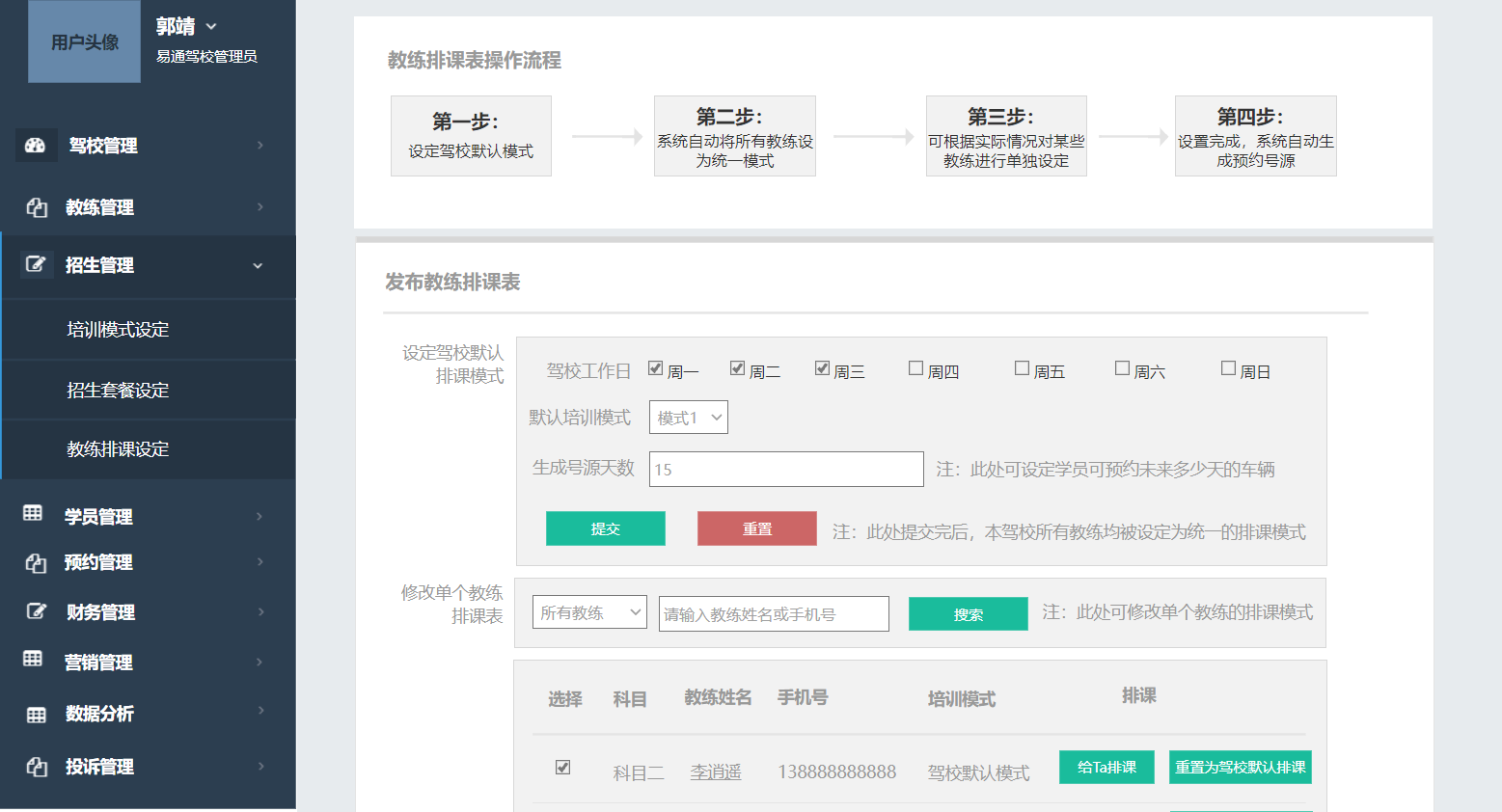Open the 所有教练 filter dropdown
The image size is (1502, 812).
589,612
